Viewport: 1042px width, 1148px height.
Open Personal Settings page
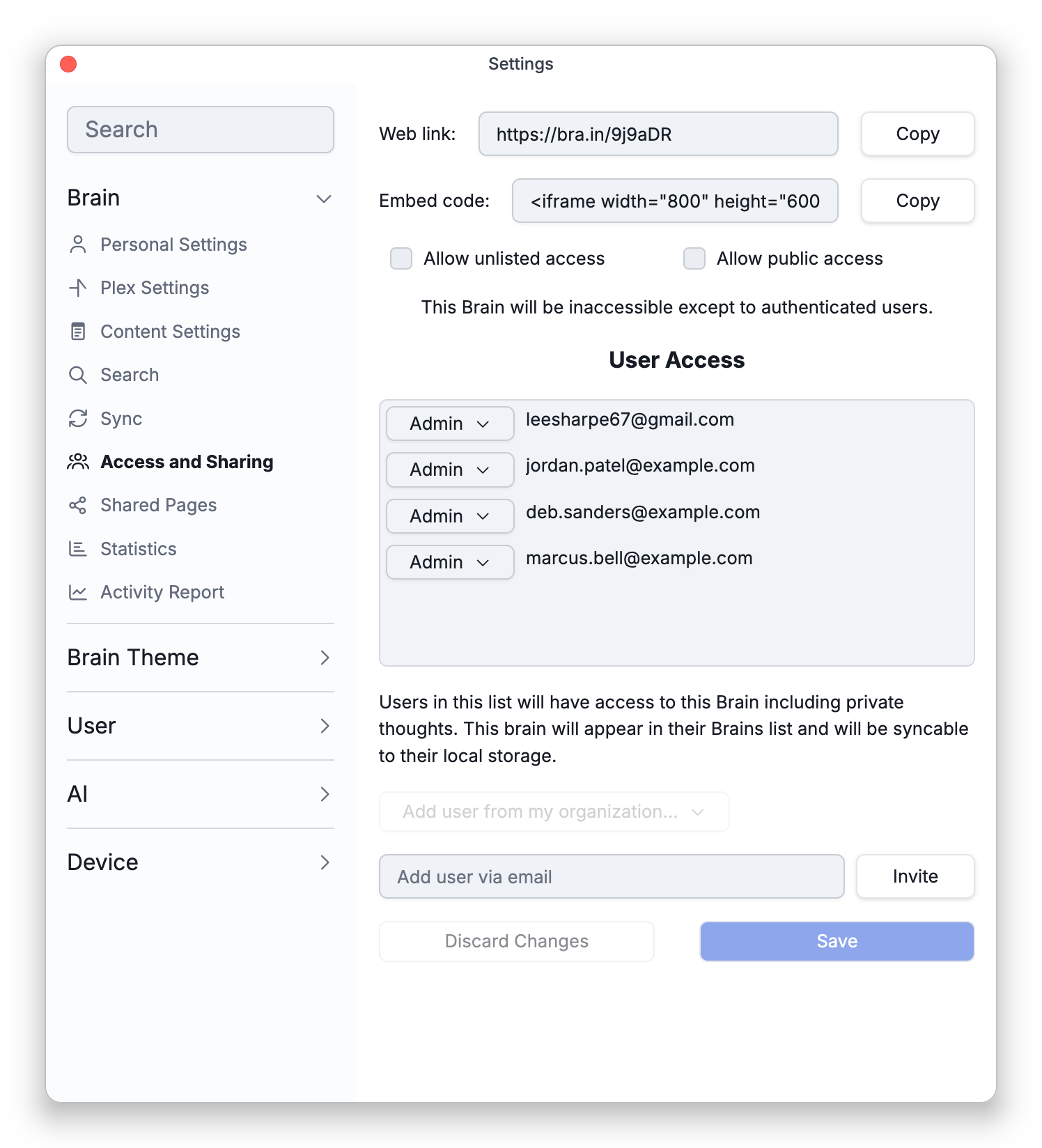click(x=173, y=245)
